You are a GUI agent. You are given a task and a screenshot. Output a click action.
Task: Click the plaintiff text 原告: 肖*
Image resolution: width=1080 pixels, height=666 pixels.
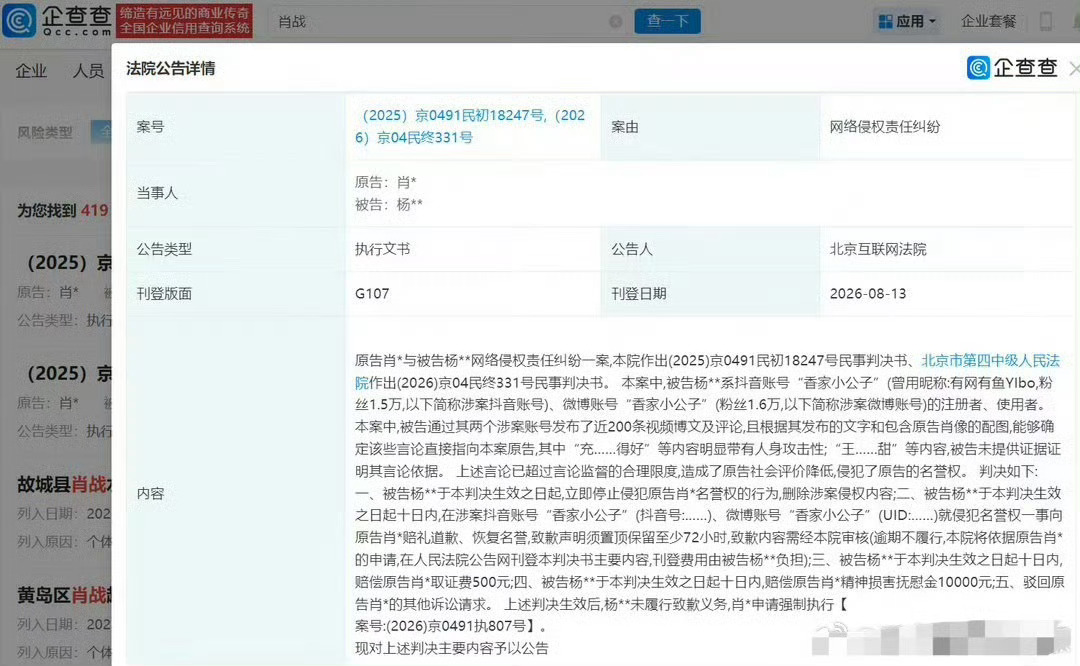tap(386, 183)
